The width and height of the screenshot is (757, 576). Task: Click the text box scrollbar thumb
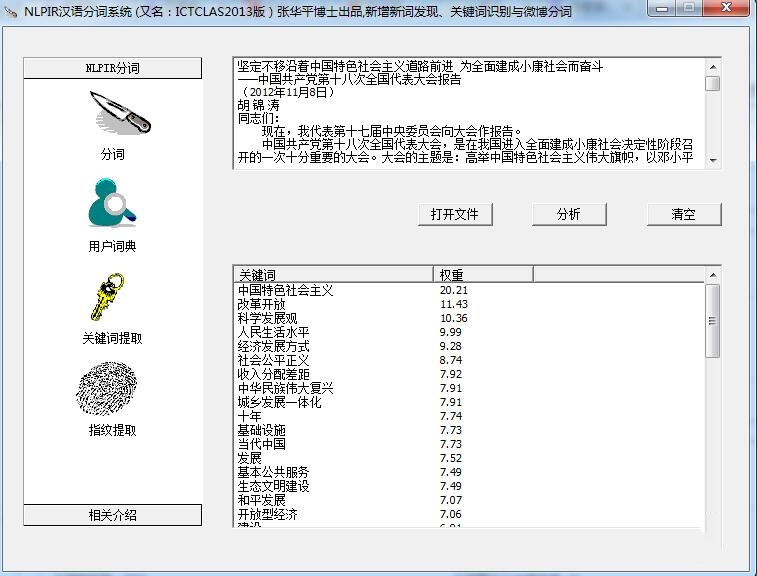tap(713, 84)
